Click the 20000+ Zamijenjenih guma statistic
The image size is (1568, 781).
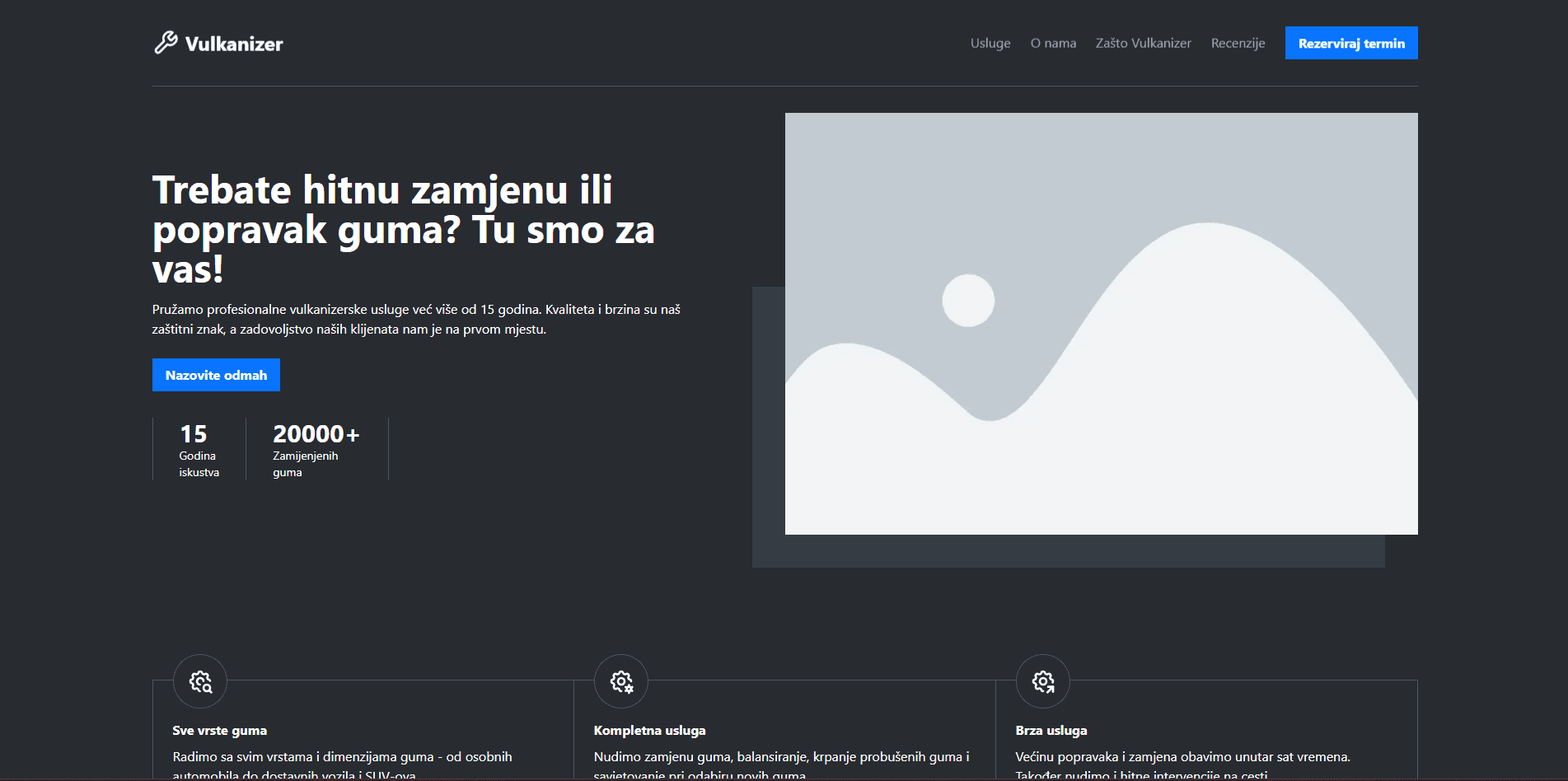pos(316,449)
